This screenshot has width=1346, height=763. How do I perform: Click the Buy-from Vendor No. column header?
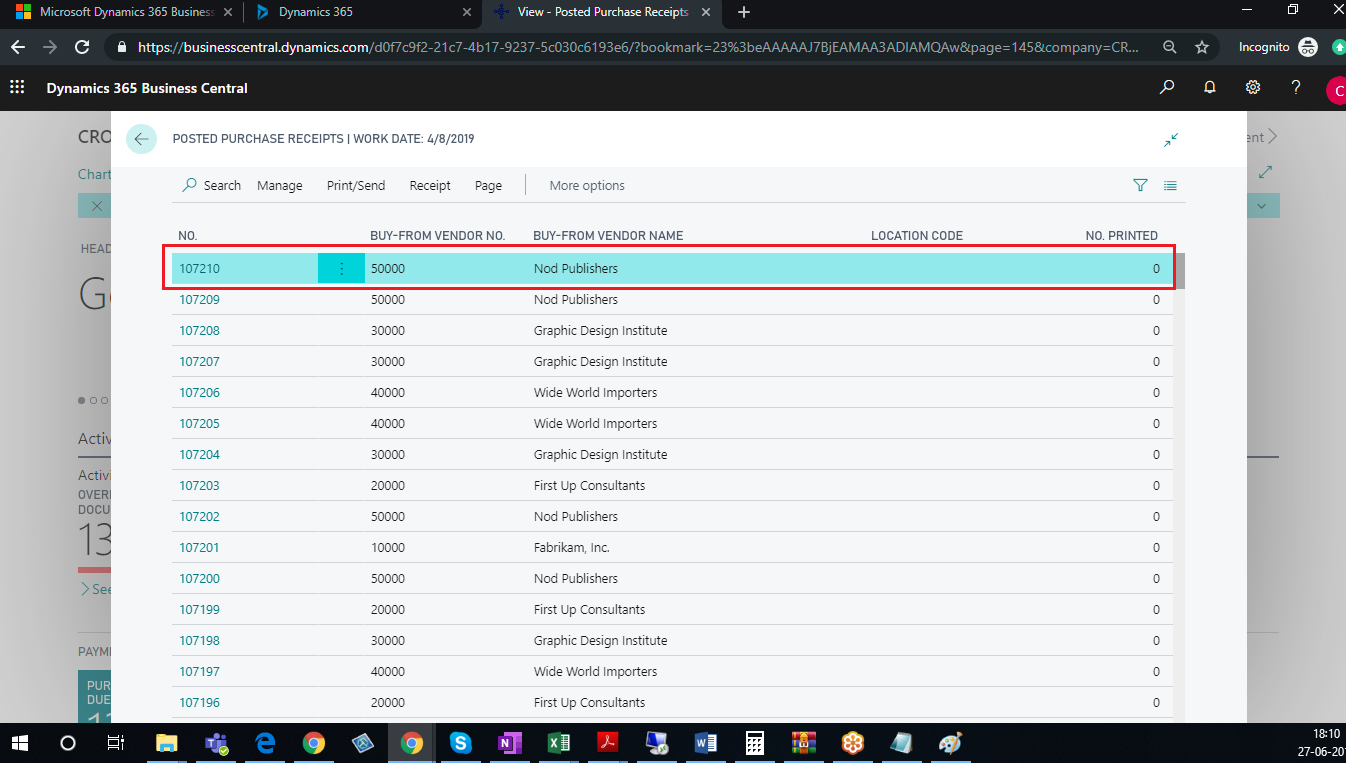[438, 236]
